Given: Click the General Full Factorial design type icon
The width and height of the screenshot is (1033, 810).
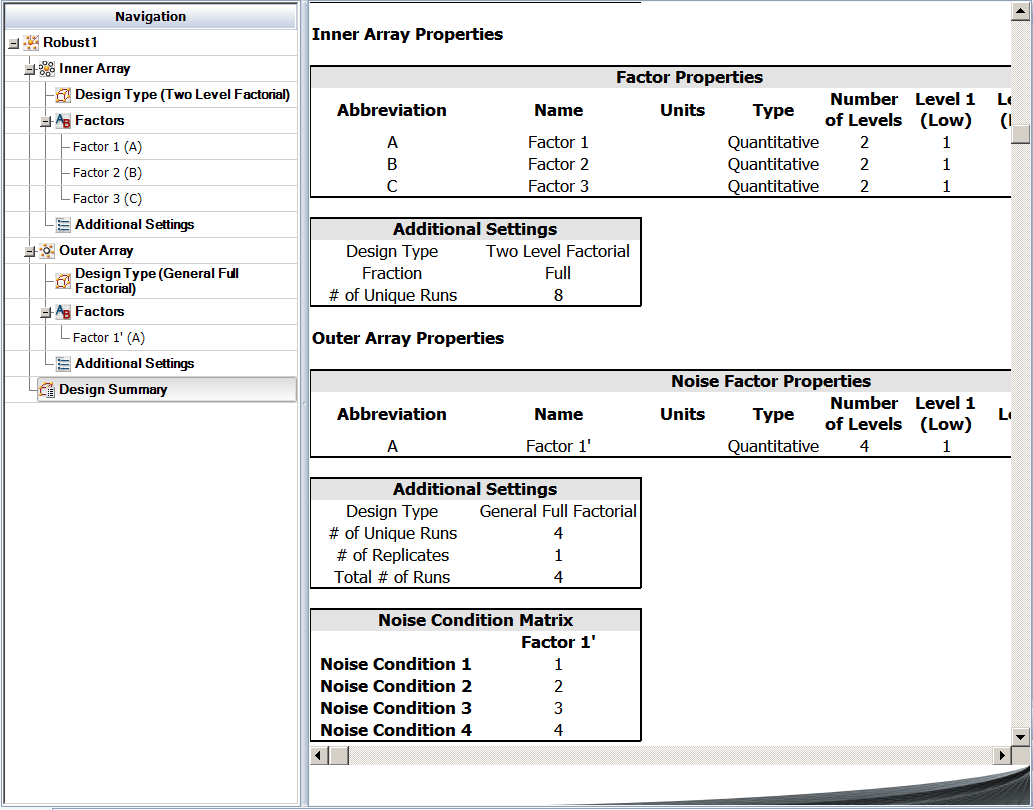Looking at the screenshot, I should click(x=63, y=281).
